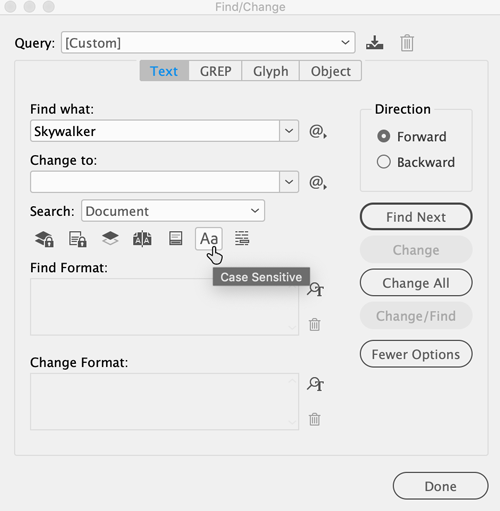Switch to the GREP tab
This screenshot has height=511, width=500.
click(x=216, y=71)
